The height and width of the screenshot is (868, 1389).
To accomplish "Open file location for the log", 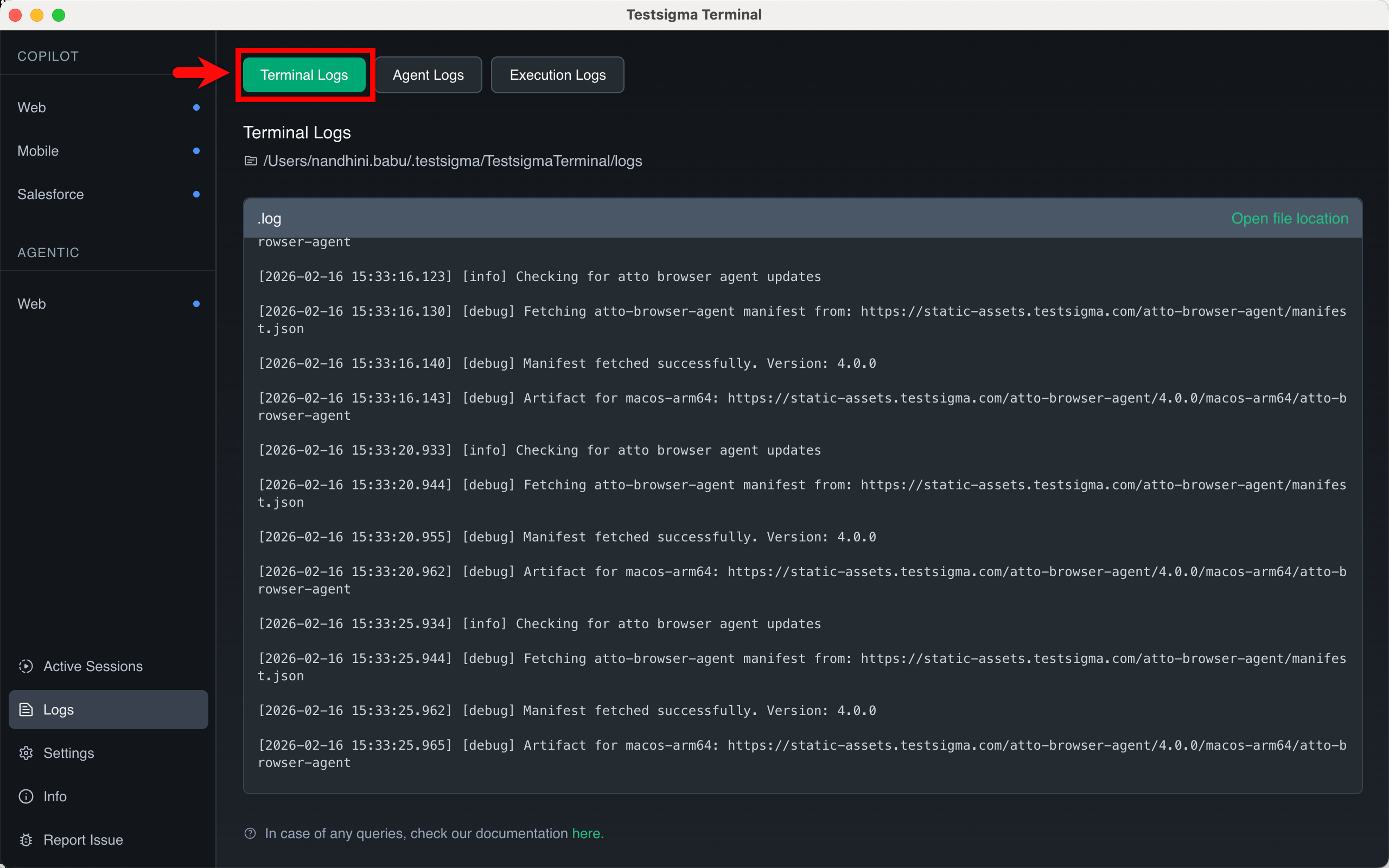I will [x=1290, y=218].
